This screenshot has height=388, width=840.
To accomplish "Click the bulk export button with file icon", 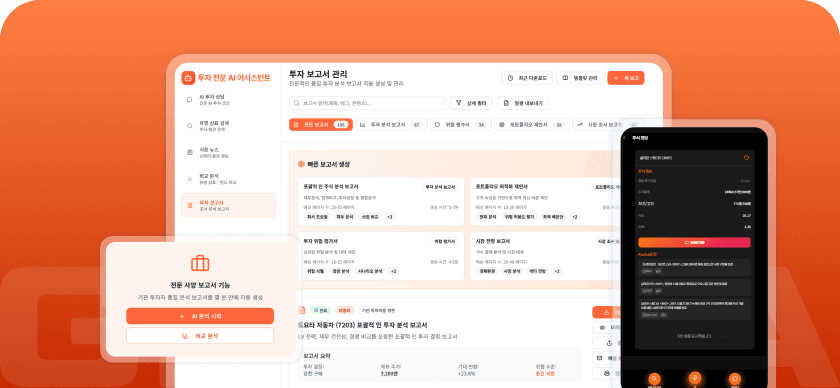I will pyautogui.click(x=523, y=103).
